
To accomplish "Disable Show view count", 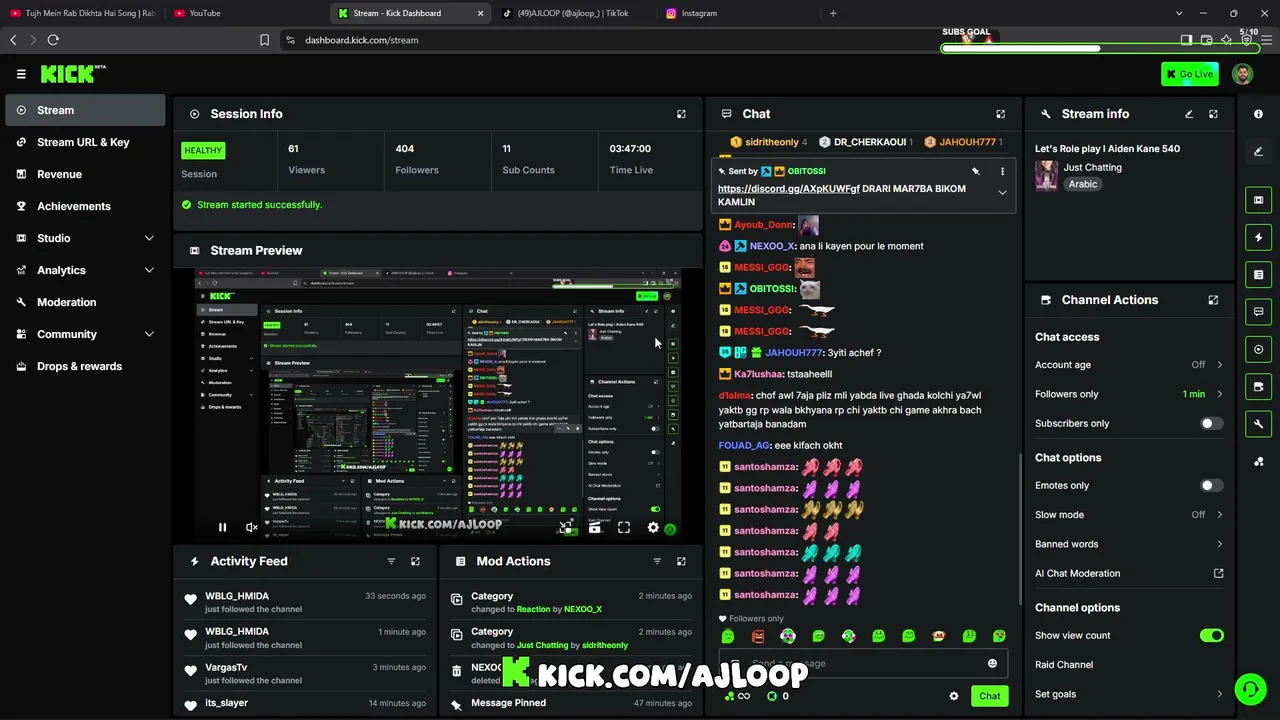I will [x=1211, y=636].
